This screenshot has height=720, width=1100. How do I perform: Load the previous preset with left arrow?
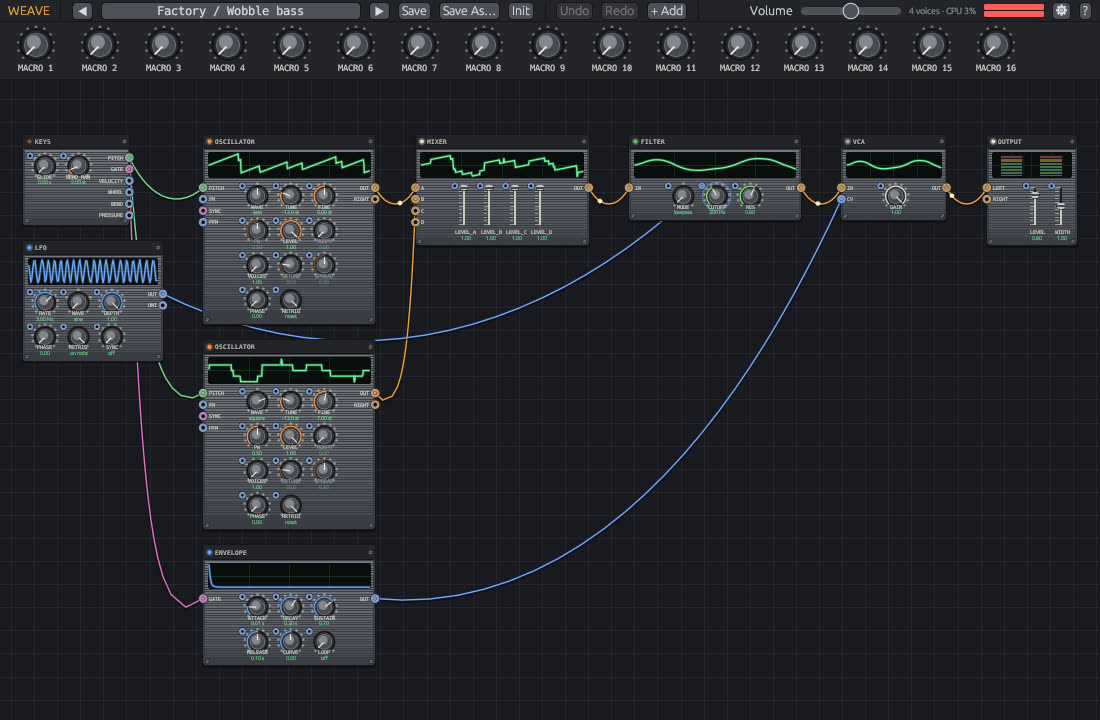click(x=82, y=11)
